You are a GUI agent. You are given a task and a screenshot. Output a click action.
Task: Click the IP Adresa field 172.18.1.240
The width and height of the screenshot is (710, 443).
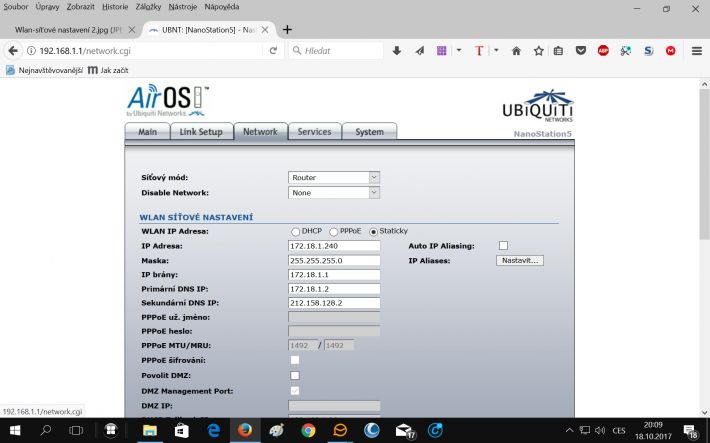pyautogui.click(x=334, y=246)
